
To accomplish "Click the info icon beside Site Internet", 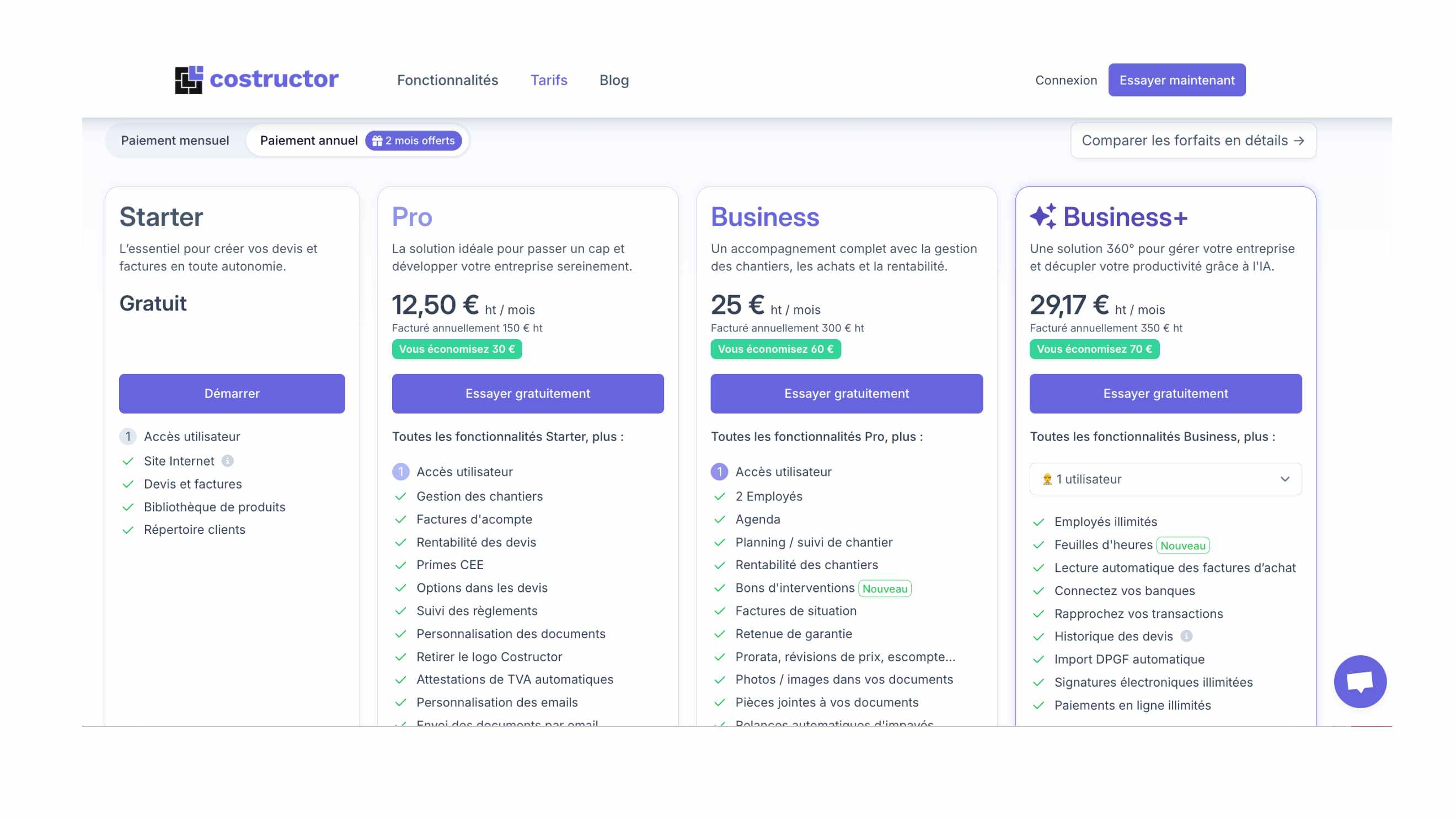I will coord(227,461).
